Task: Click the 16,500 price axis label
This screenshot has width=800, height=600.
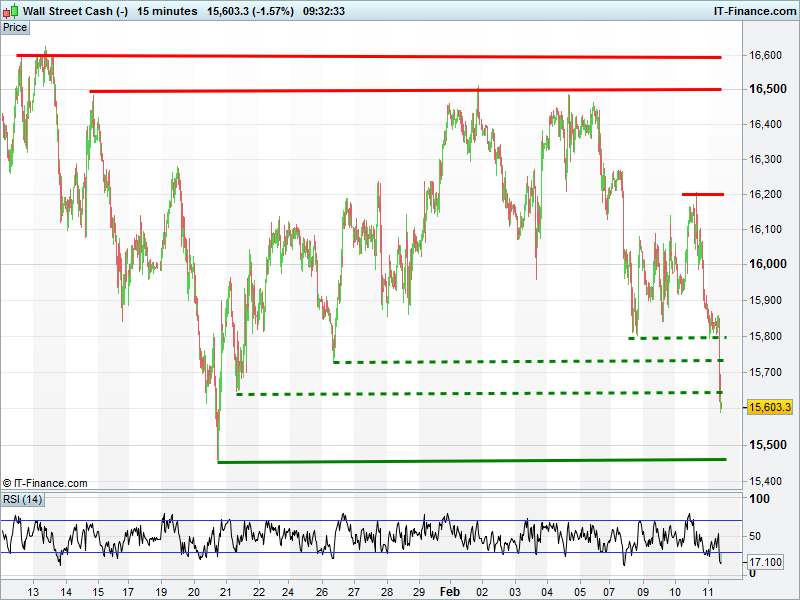Action: pyautogui.click(x=767, y=89)
